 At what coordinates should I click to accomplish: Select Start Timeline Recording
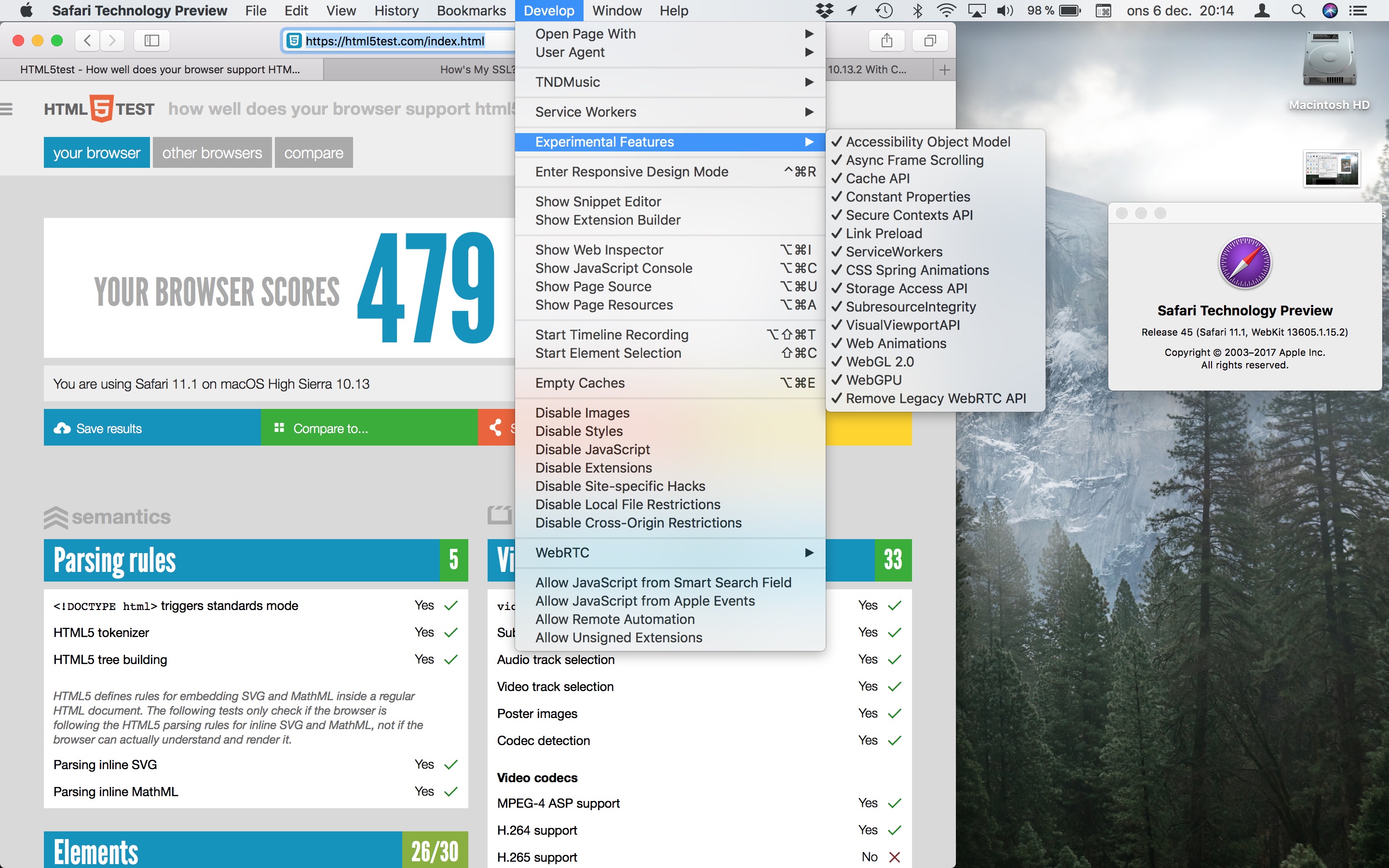(670, 335)
